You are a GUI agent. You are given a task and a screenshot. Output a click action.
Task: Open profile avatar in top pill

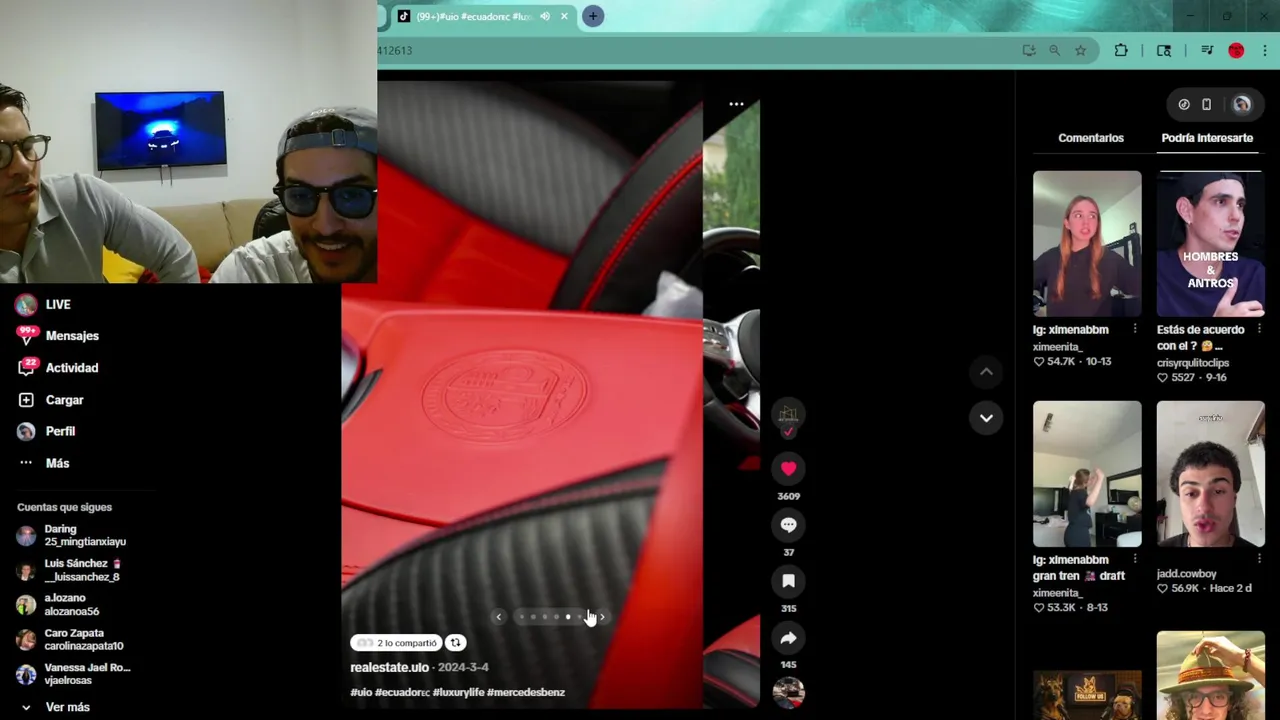1241,104
